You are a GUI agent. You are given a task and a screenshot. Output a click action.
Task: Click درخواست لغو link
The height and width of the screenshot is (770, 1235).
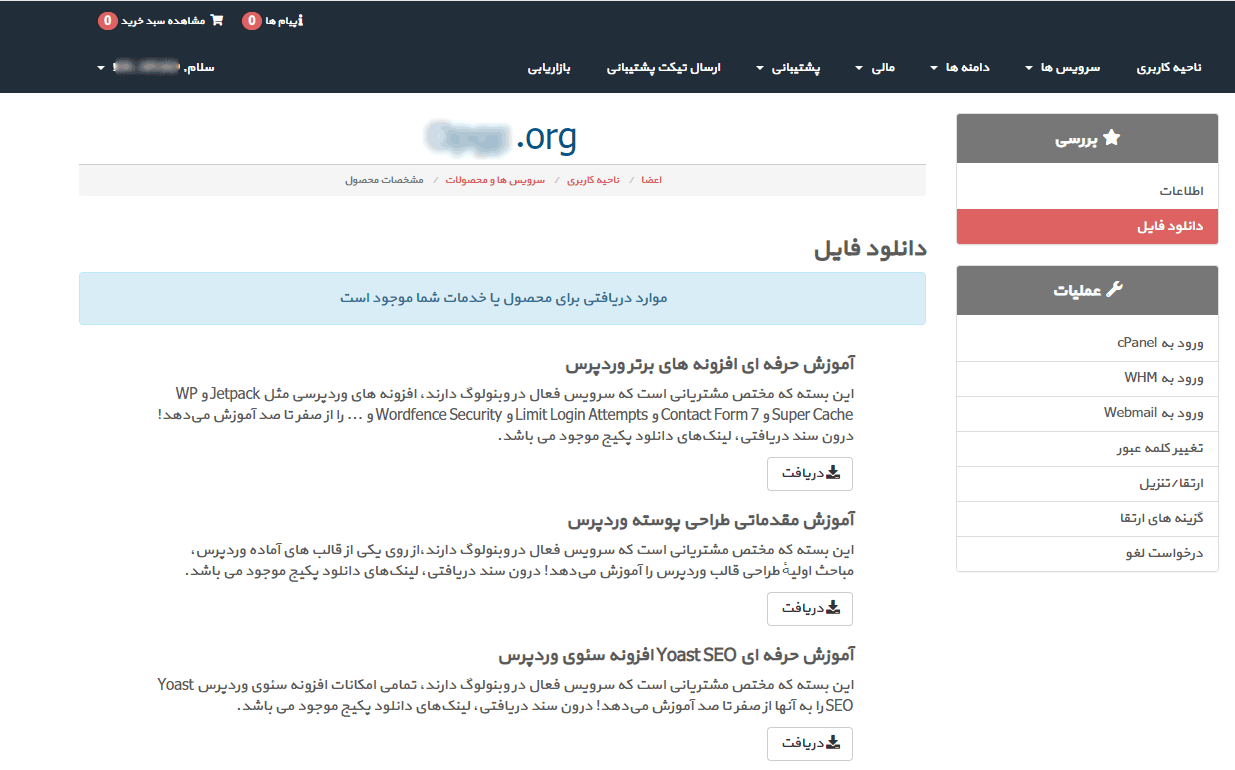(1087, 553)
